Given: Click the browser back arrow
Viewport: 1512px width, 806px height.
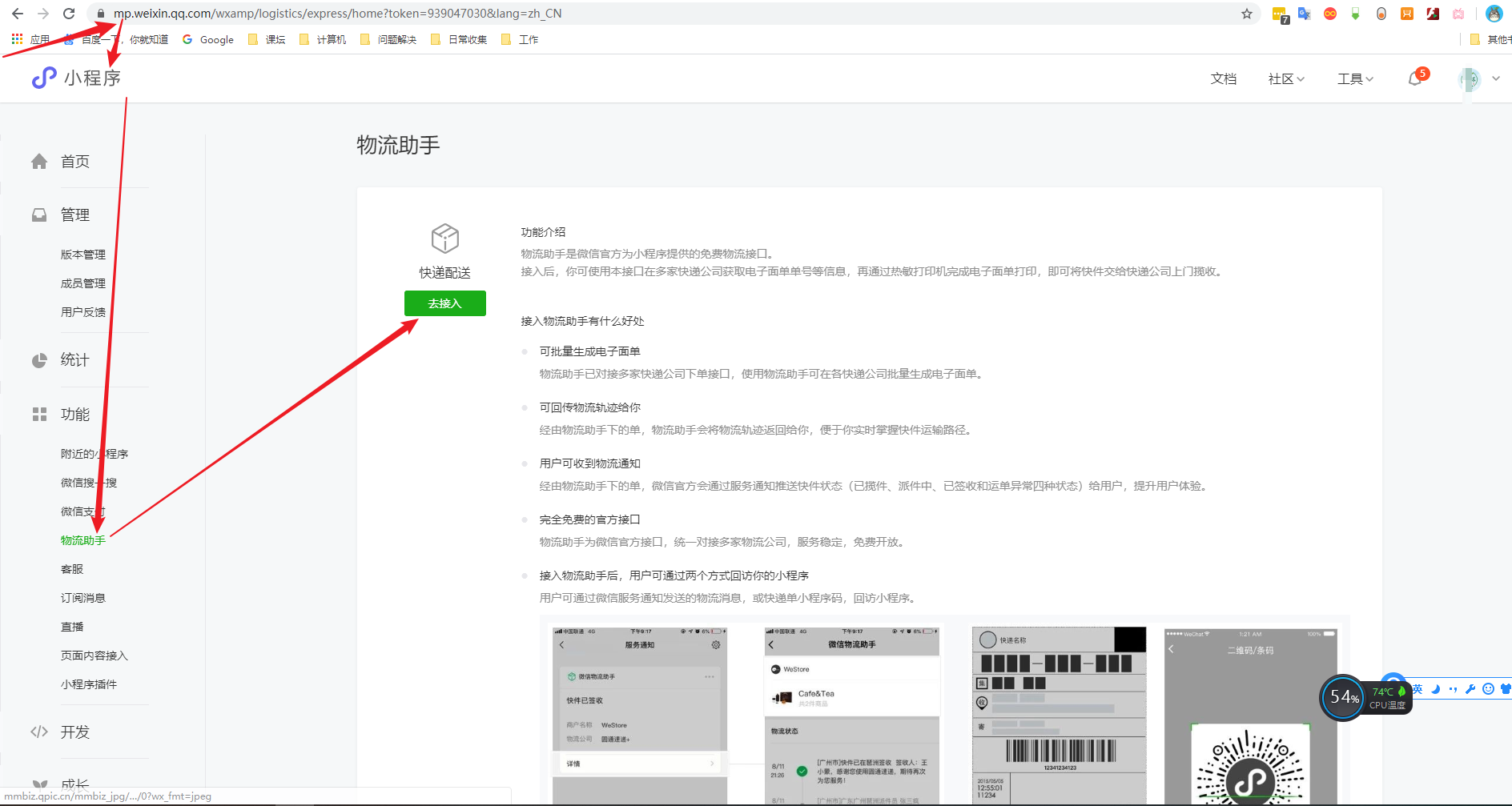Looking at the screenshot, I should (18, 14).
